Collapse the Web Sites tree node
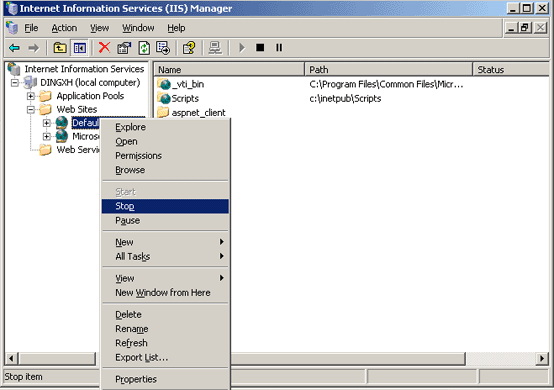The image size is (554, 390). [31, 109]
